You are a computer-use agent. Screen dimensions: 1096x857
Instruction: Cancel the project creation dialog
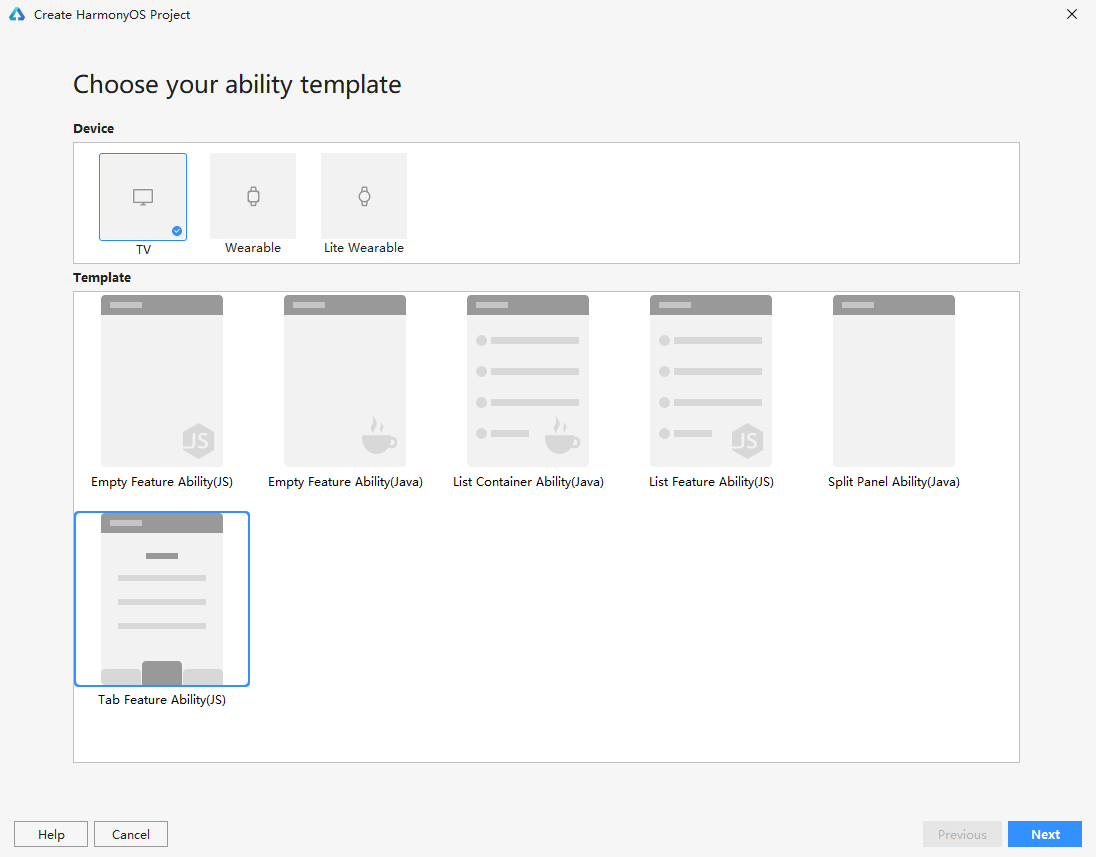[x=131, y=834]
